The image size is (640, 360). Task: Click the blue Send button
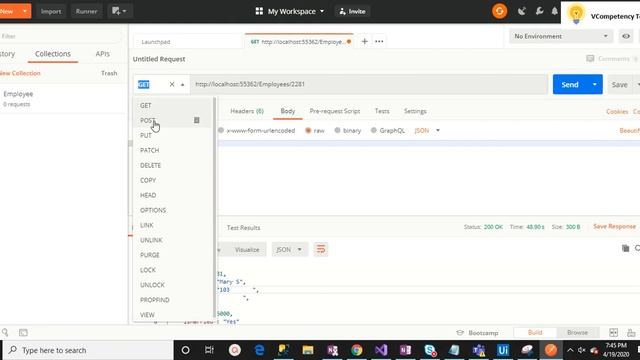(x=570, y=84)
